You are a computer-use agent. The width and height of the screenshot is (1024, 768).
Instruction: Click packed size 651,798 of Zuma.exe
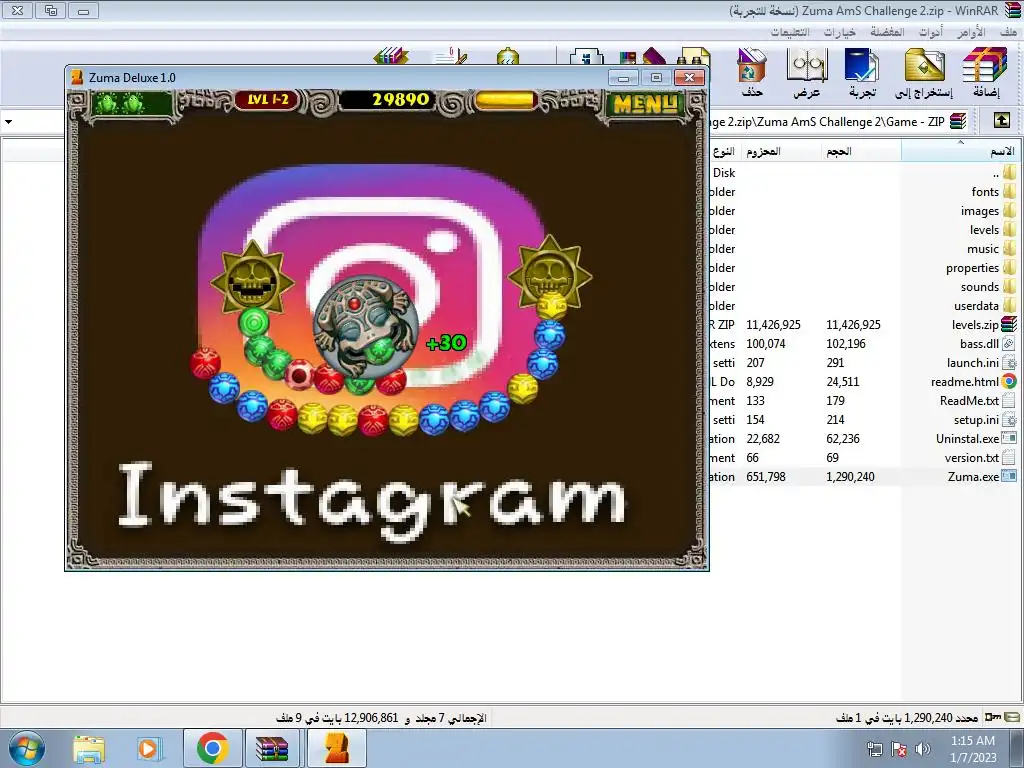[x=766, y=477]
